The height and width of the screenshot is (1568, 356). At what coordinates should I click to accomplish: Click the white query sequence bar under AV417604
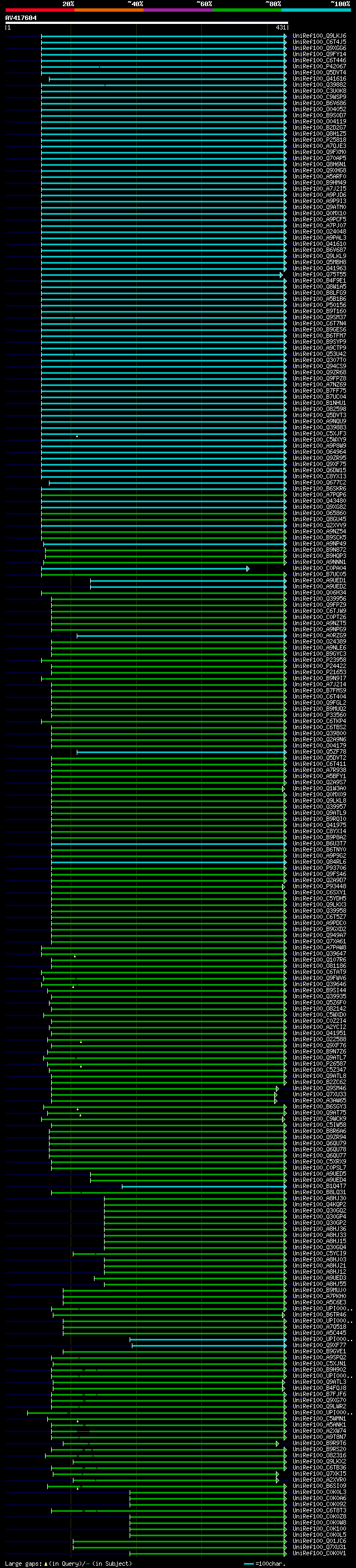point(146,23)
